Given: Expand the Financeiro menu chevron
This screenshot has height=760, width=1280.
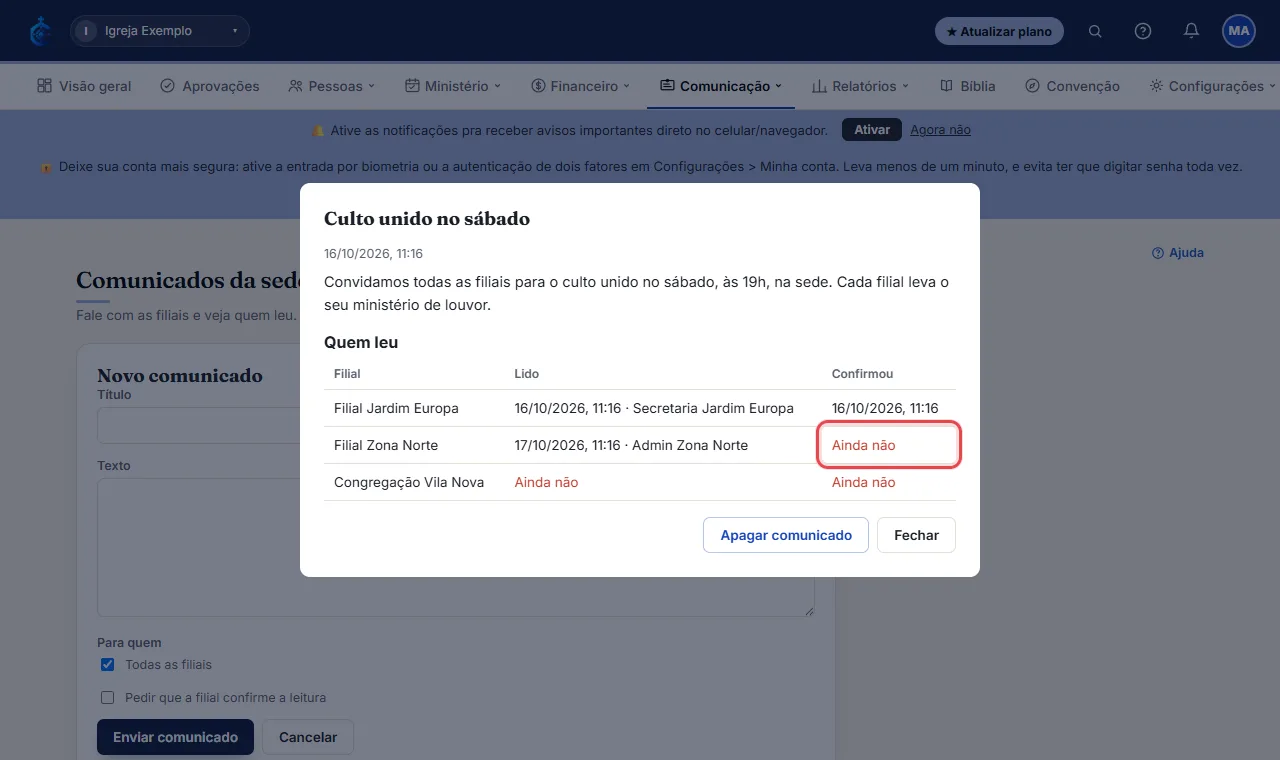Looking at the screenshot, I should pos(627,86).
